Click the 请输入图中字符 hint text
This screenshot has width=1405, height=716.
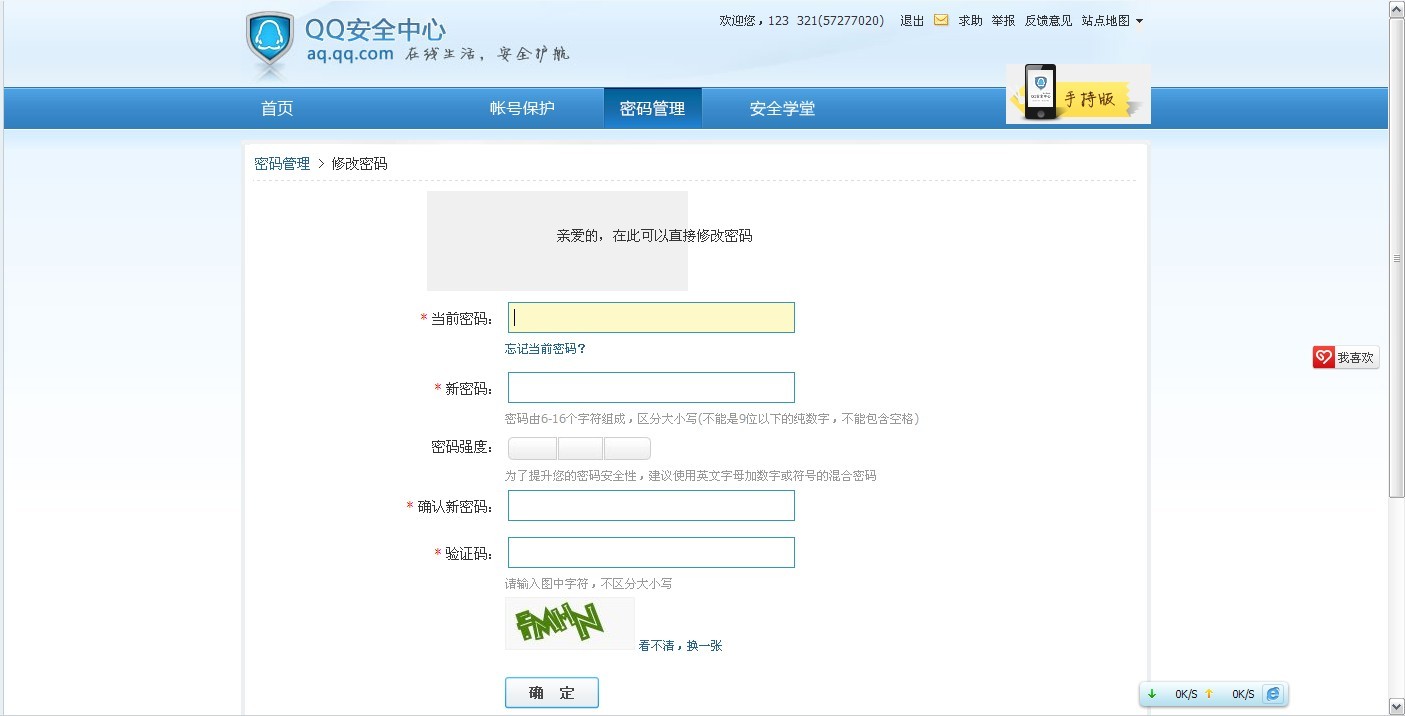pos(588,583)
